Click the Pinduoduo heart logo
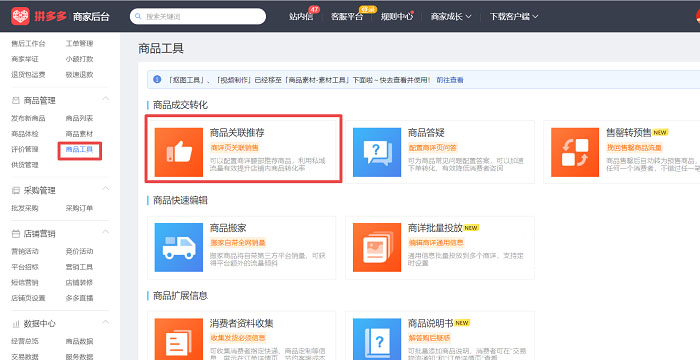Viewport: 700px width, 360px height. (21, 16)
